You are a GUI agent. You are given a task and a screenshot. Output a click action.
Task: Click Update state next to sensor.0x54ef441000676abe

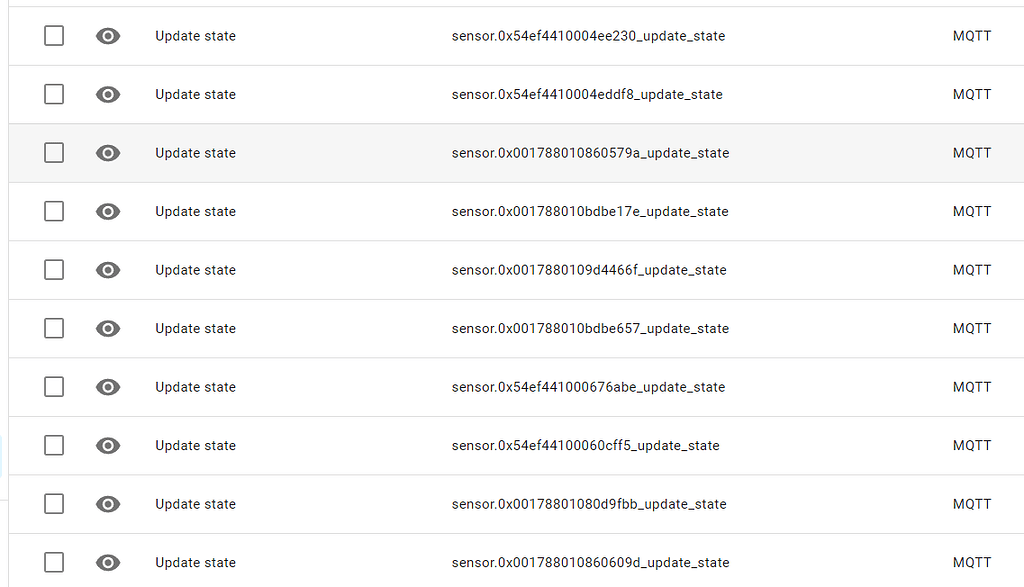click(195, 386)
